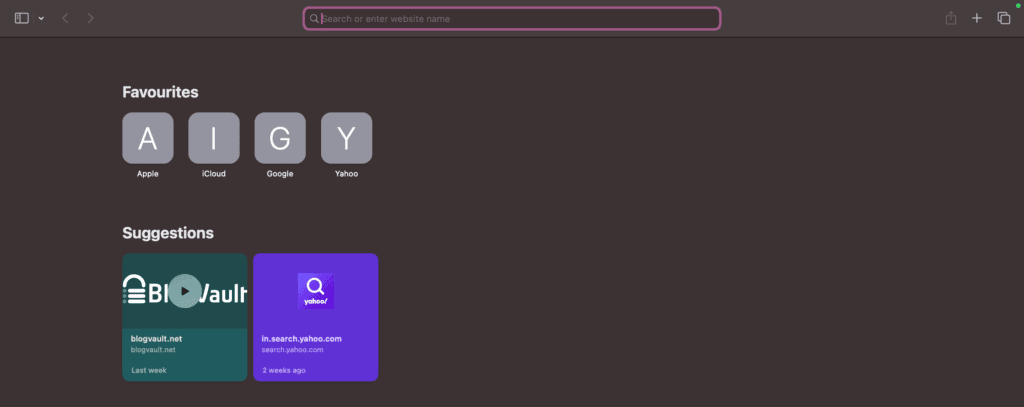Click the "2 weeks ago" text
This screenshot has height=407, width=1024.
283,370
